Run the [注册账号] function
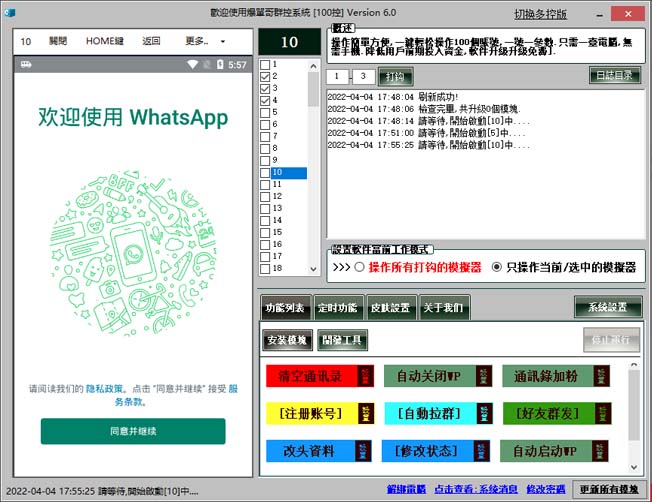This screenshot has width=652, height=502. (312, 413)
